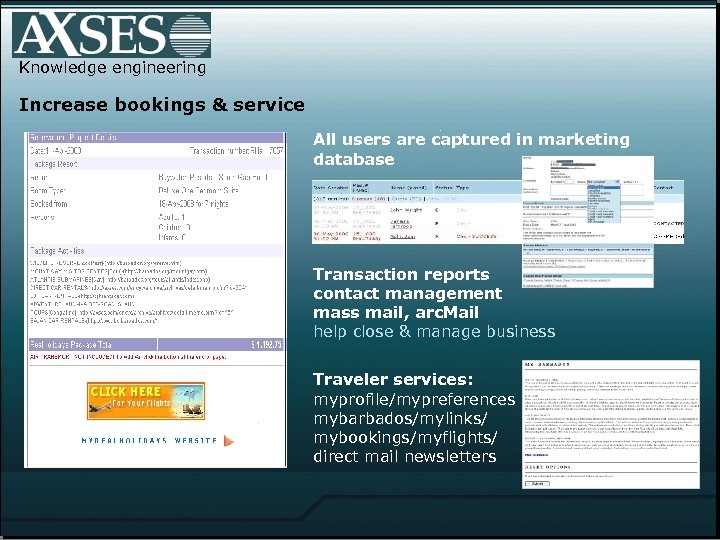
Task: Click the Package Activities section header
Action: point(156,251)
